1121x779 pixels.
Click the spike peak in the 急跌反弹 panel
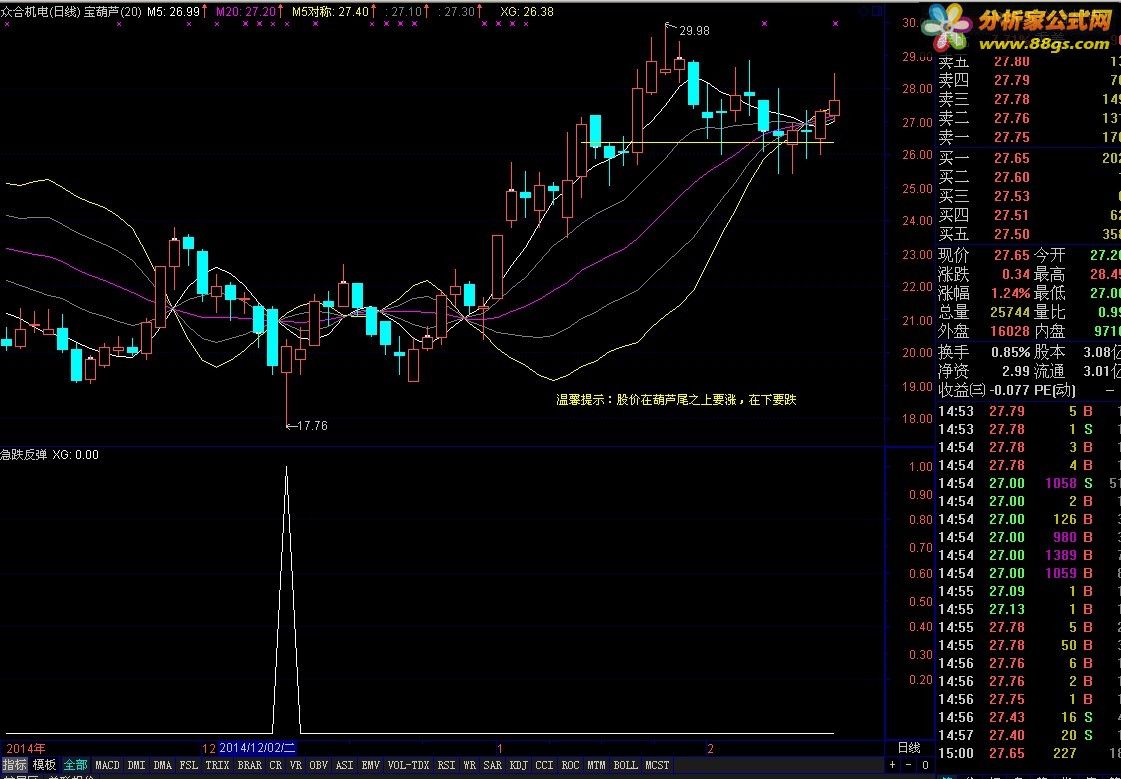coord(287,468)
